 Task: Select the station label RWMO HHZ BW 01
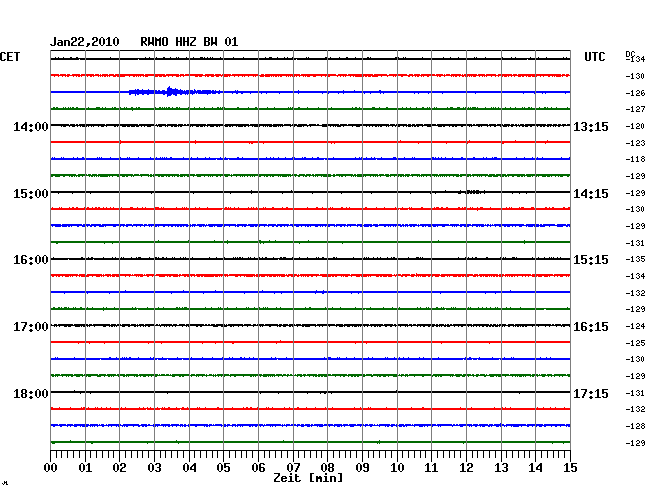(x=189, y=42)
